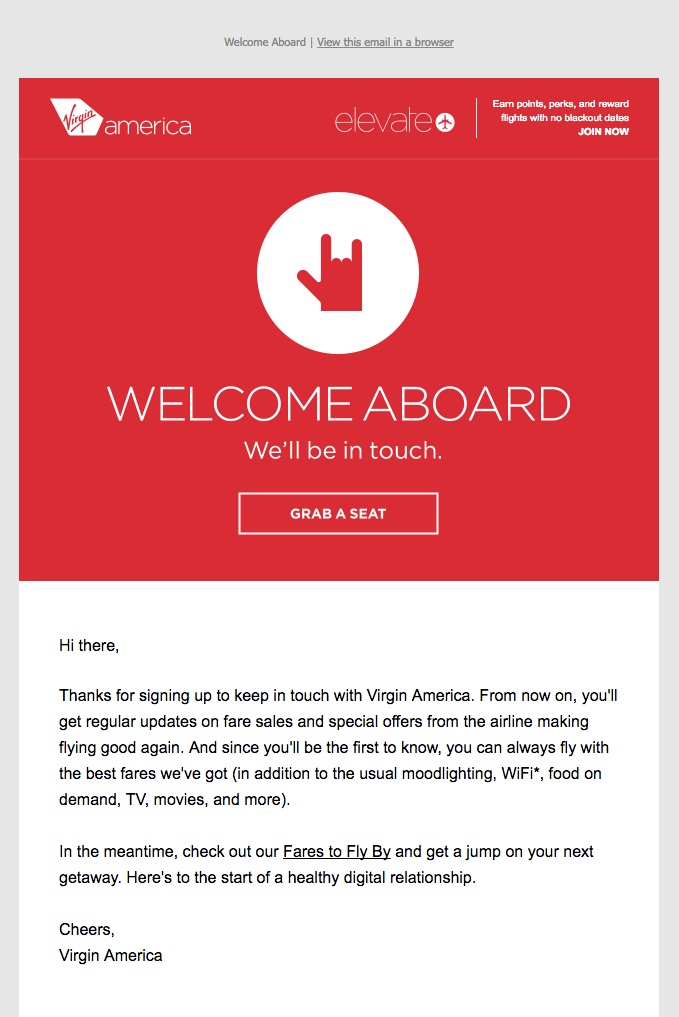Click the GRAB A SEAT button

pyautogui.click(x=339, y=514)
